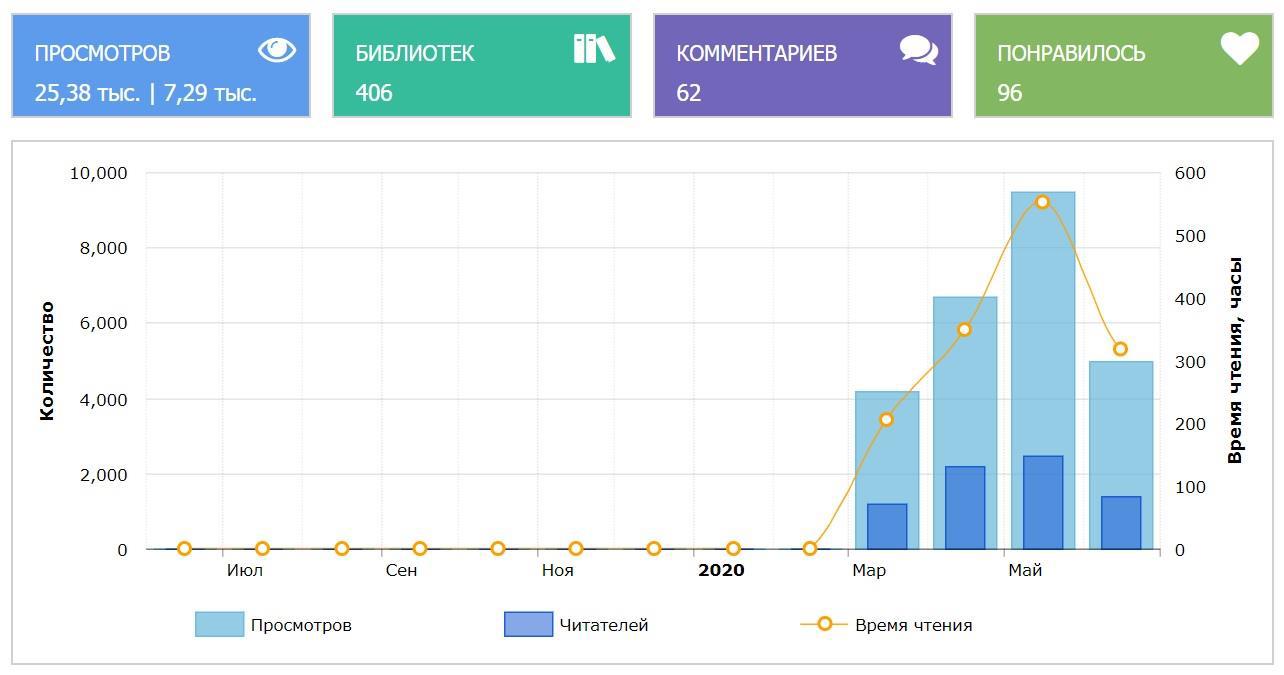Click the books icon in the Библиотек card
1284x675 pixels.
coord(594,48)
